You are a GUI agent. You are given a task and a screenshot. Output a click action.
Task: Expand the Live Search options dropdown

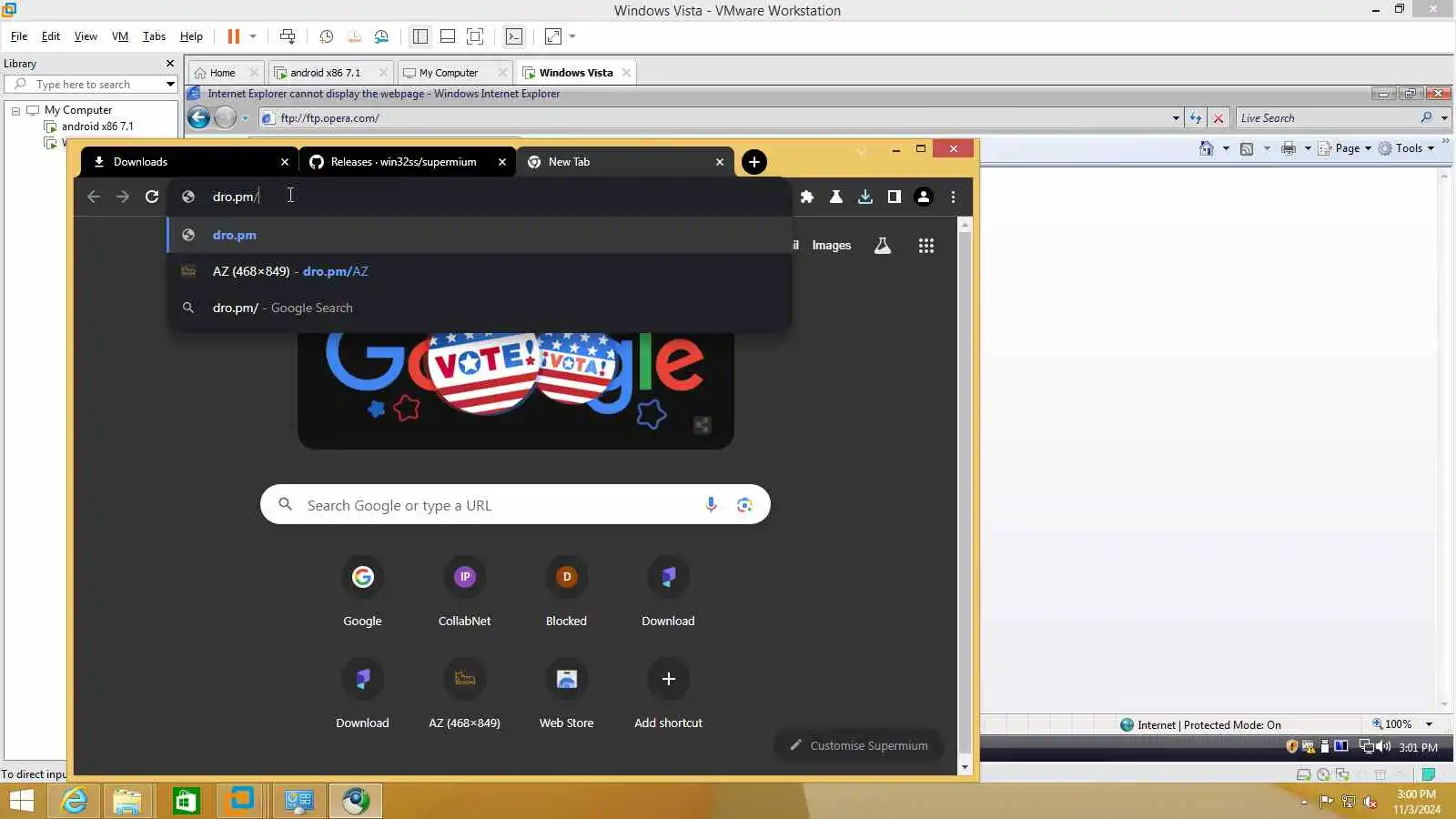(1444, 118)
